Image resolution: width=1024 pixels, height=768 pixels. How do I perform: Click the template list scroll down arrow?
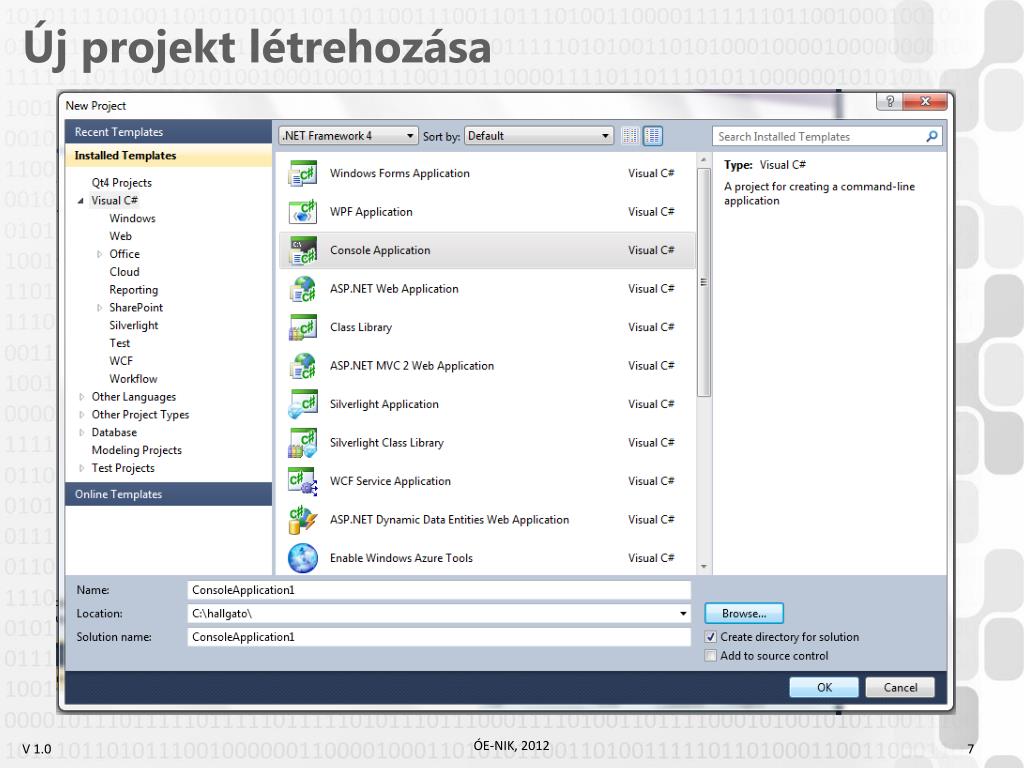pyautogui.click(x=703, y=567)
